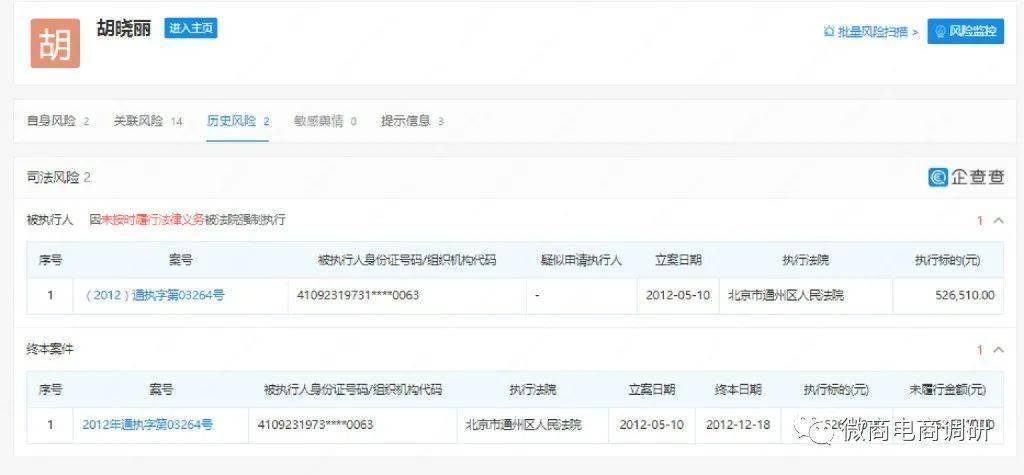The width and height of the screenshot is (1024, 475).
Task: Click the name 胡晓丽
Action: pos(124,28)
